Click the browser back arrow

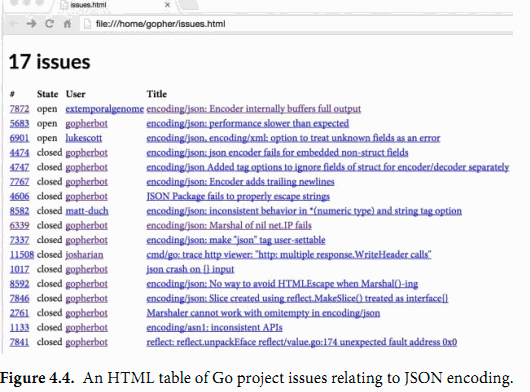pyautogui.click(x=14, y=24)
